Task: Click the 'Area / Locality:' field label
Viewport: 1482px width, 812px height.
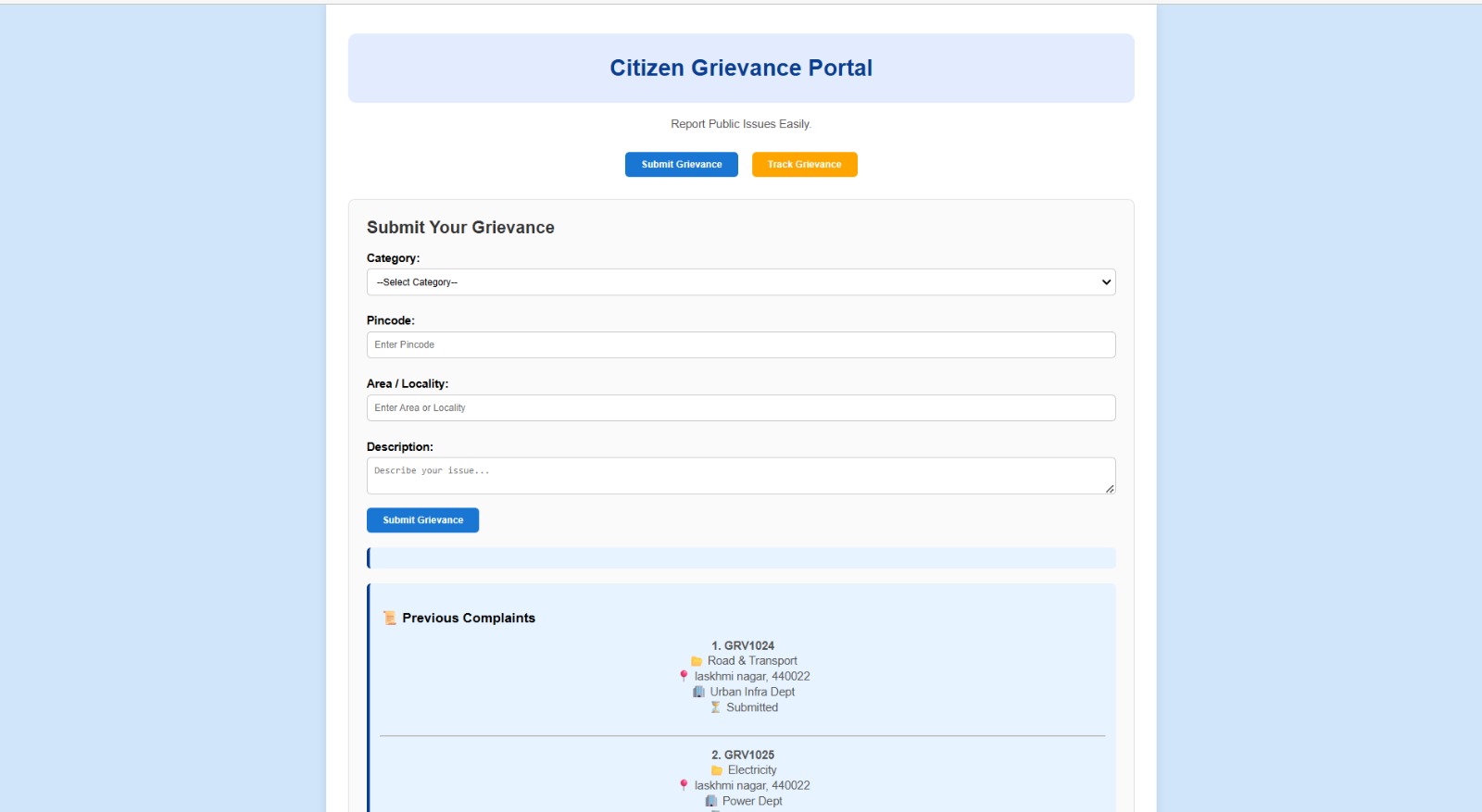Action: click(408, 383)
